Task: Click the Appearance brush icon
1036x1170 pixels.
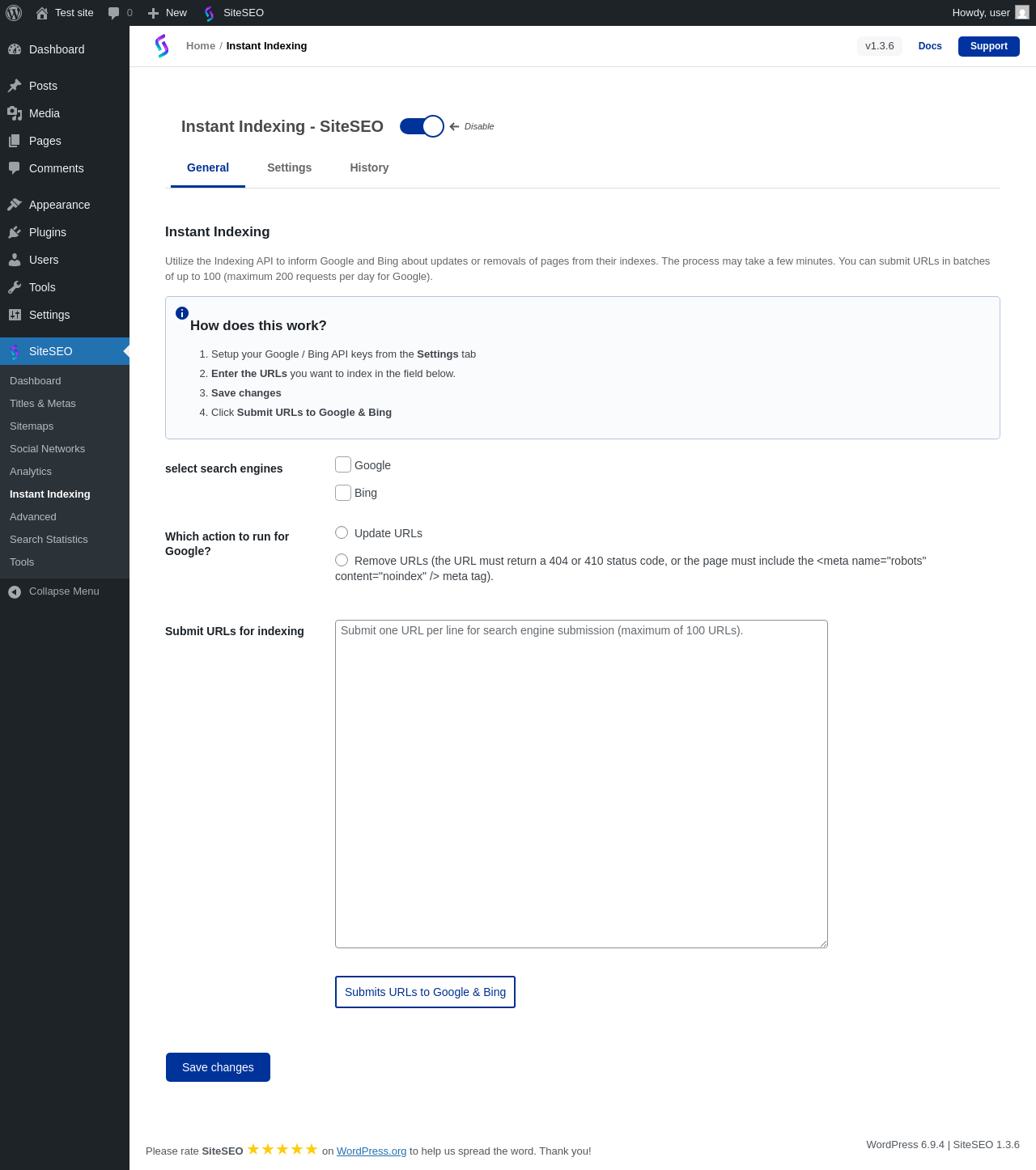Action: point(15,205)
